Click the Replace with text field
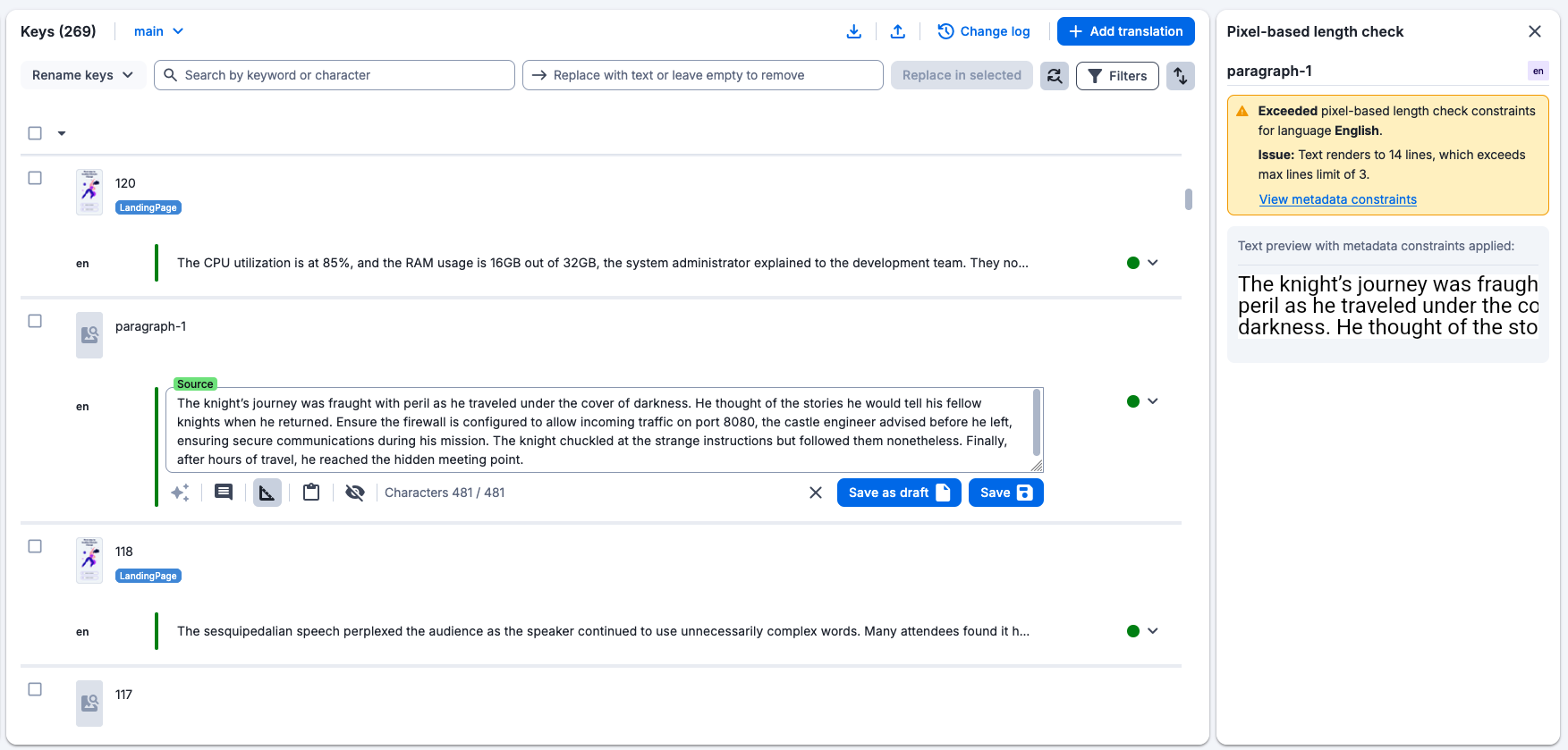Screen dimensions: 1568x750 click(703, 75)
